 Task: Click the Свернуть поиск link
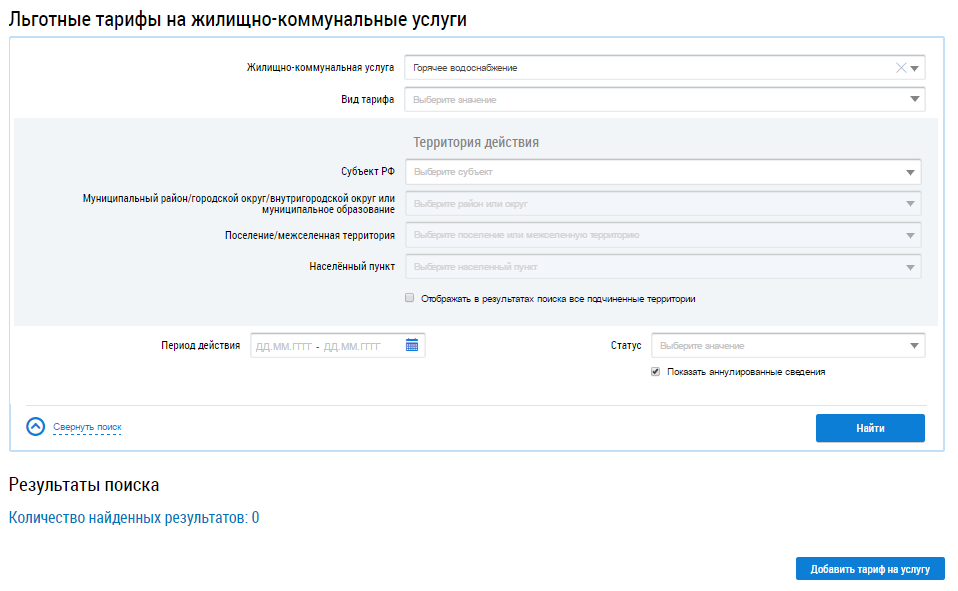pos(87,427)
